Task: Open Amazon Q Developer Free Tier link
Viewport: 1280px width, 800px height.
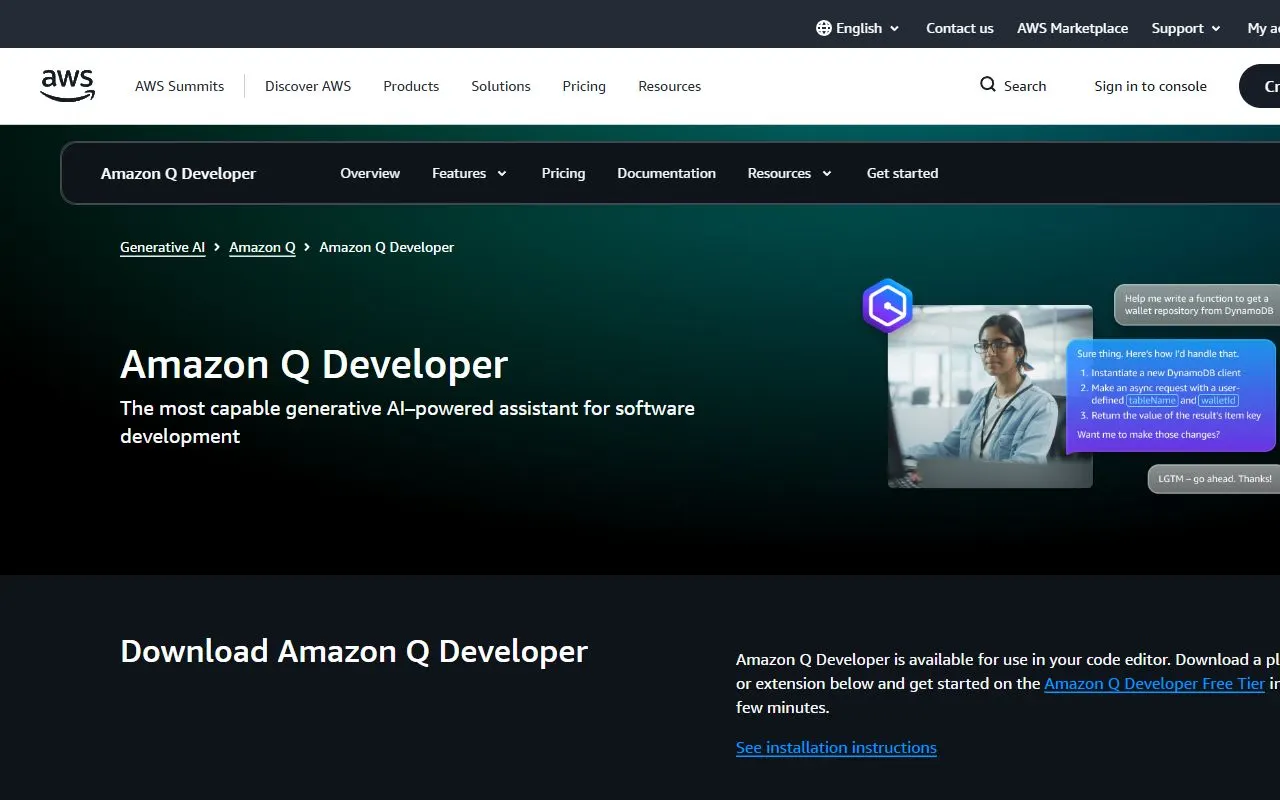Action: pos(1154,683)
